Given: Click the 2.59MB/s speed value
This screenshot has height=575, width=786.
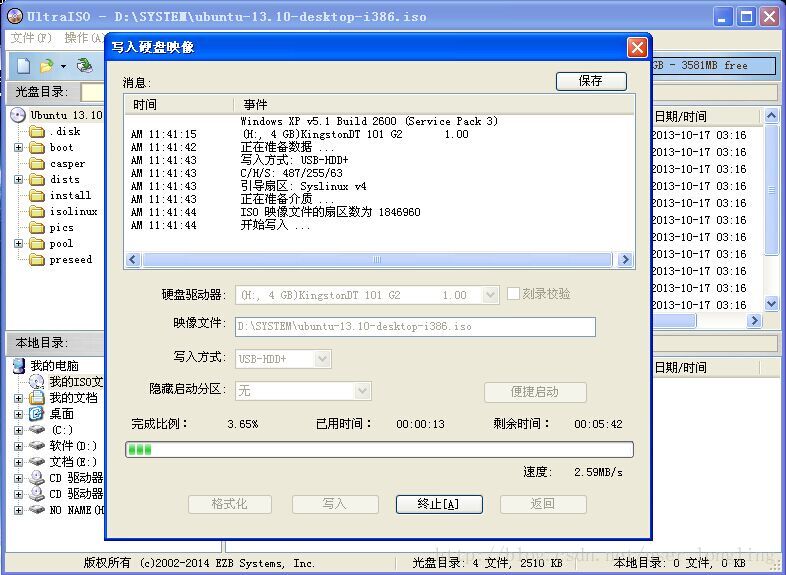Looking at the screenshot, I should coord(598,472).
